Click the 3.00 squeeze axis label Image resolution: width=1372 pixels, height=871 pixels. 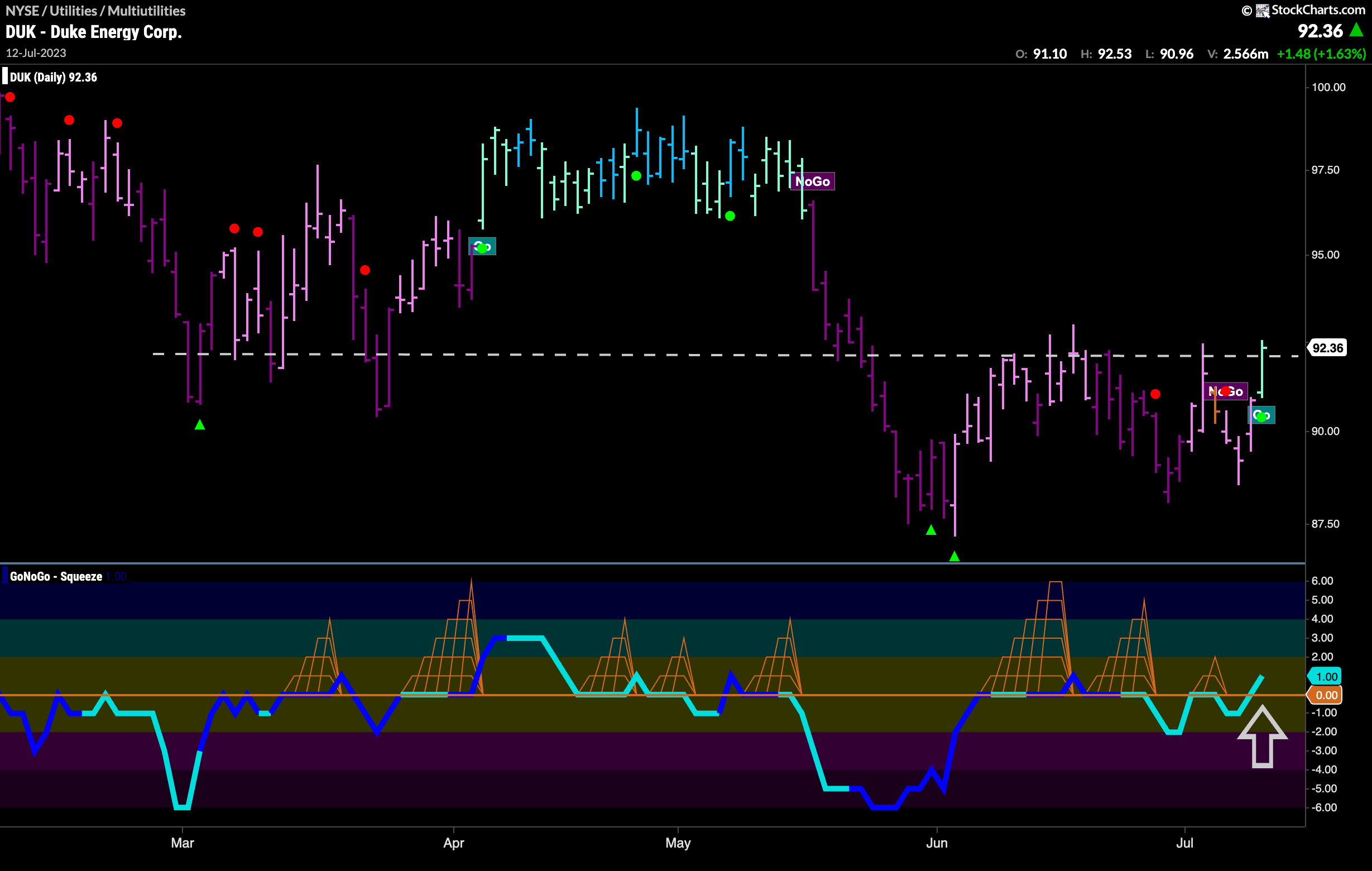click(x=1322, y=638)
